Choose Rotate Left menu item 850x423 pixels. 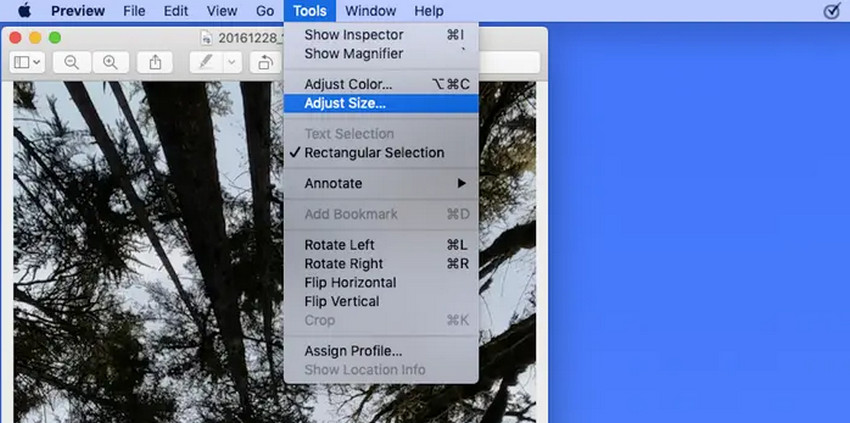click(381, 245)
